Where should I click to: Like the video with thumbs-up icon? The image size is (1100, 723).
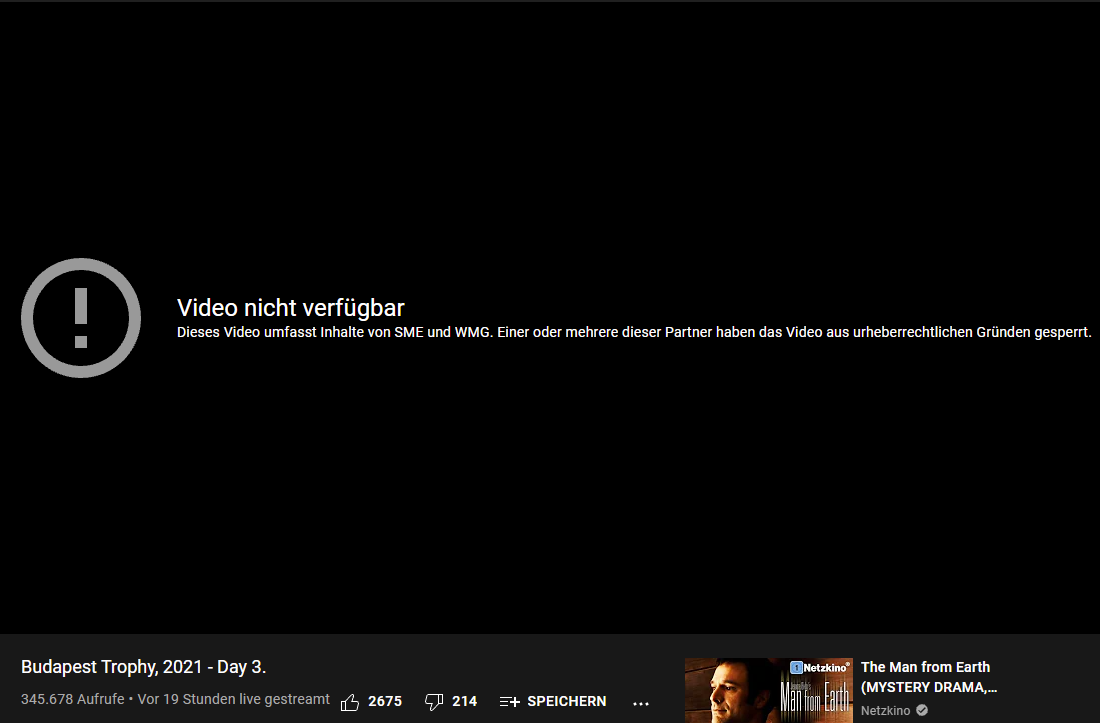point(350,702)
